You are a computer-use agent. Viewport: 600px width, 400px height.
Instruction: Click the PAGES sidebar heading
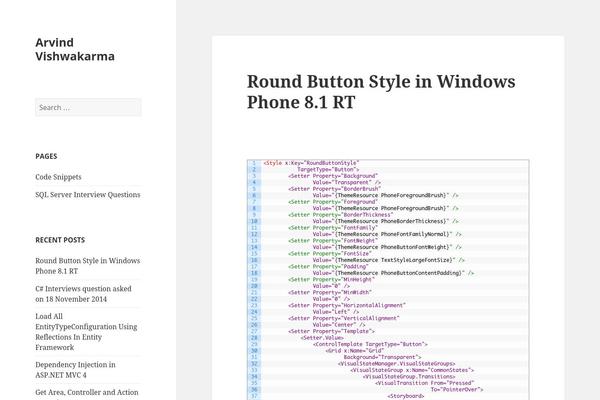click(46, 156)
